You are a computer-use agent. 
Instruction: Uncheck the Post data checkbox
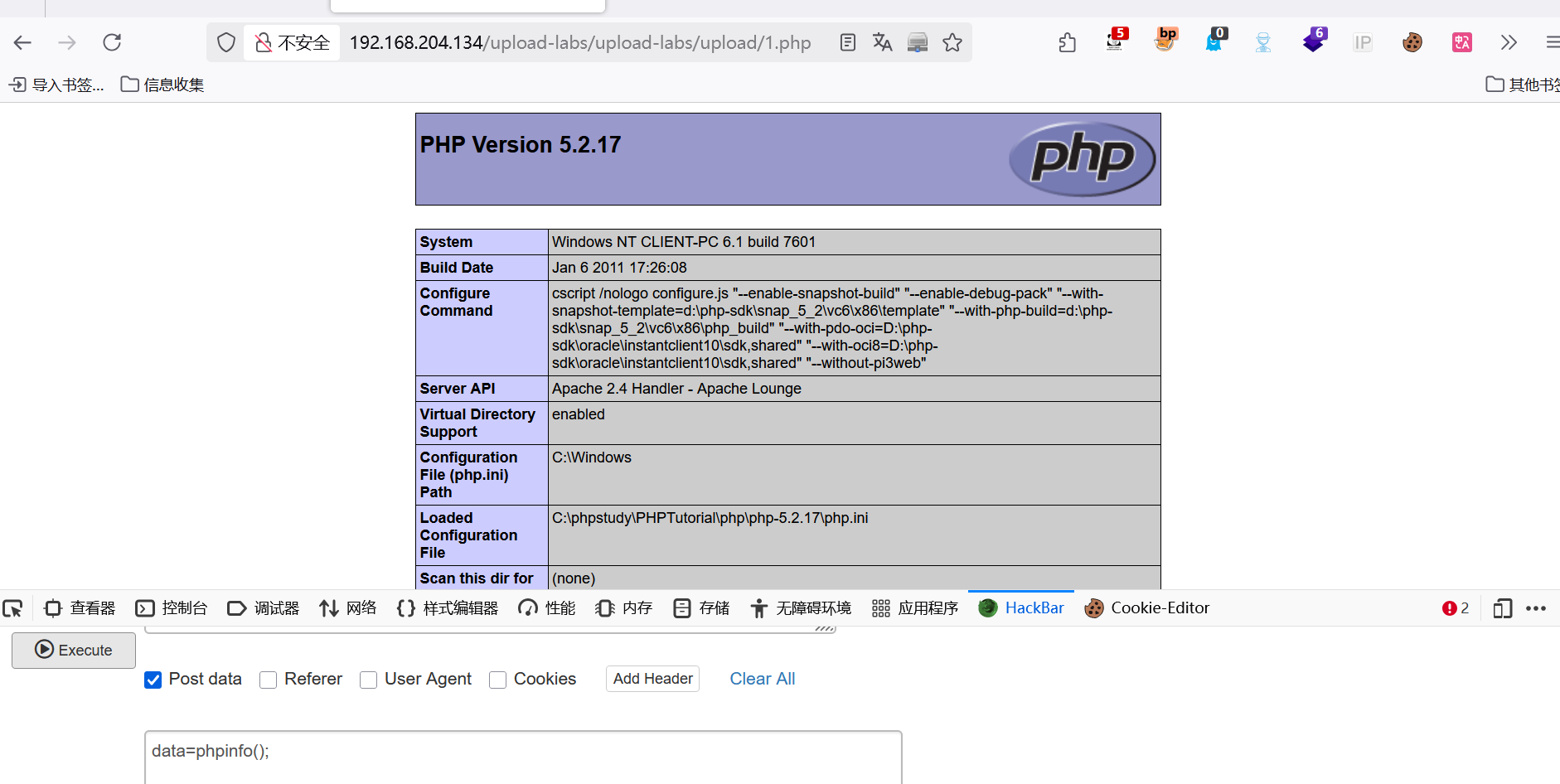tap(153, 680)
